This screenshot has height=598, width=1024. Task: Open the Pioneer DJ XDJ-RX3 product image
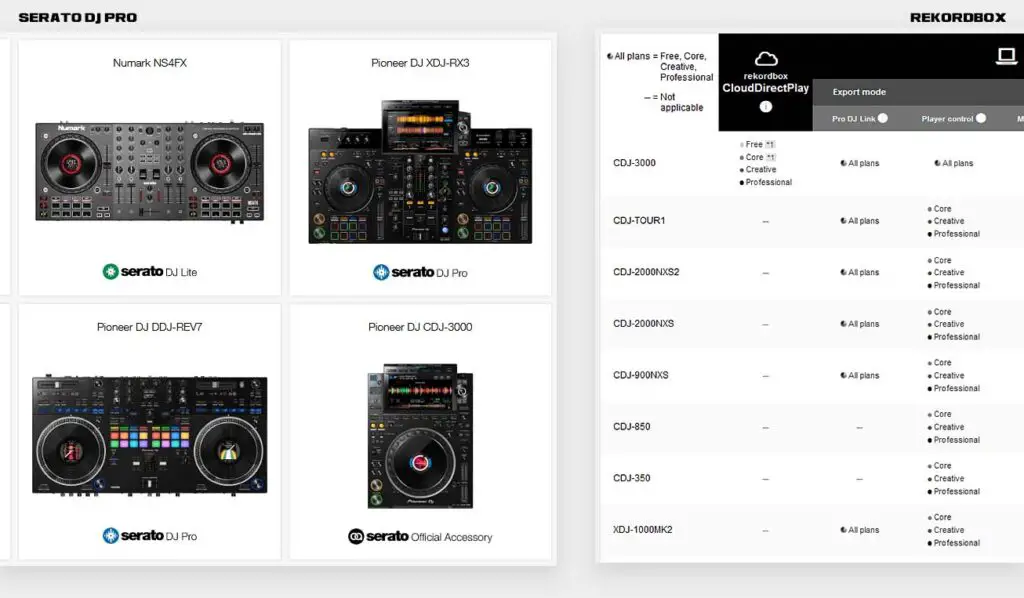pyautogui.click(x=420, y=172)
